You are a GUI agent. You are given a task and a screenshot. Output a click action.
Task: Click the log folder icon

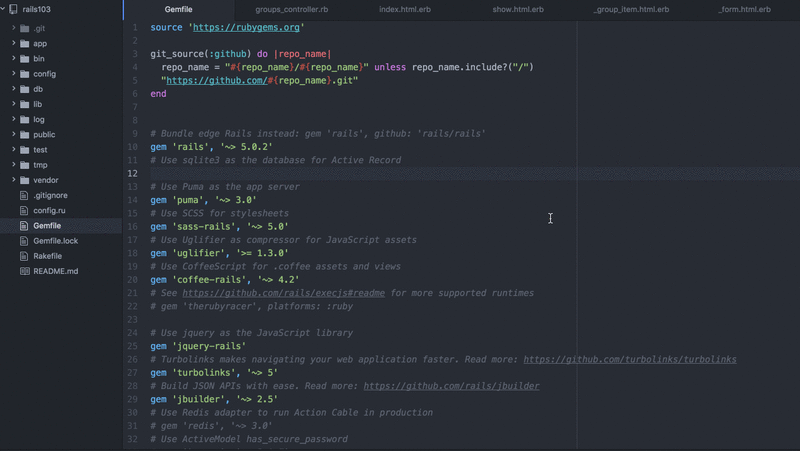(x=24, y=119)
